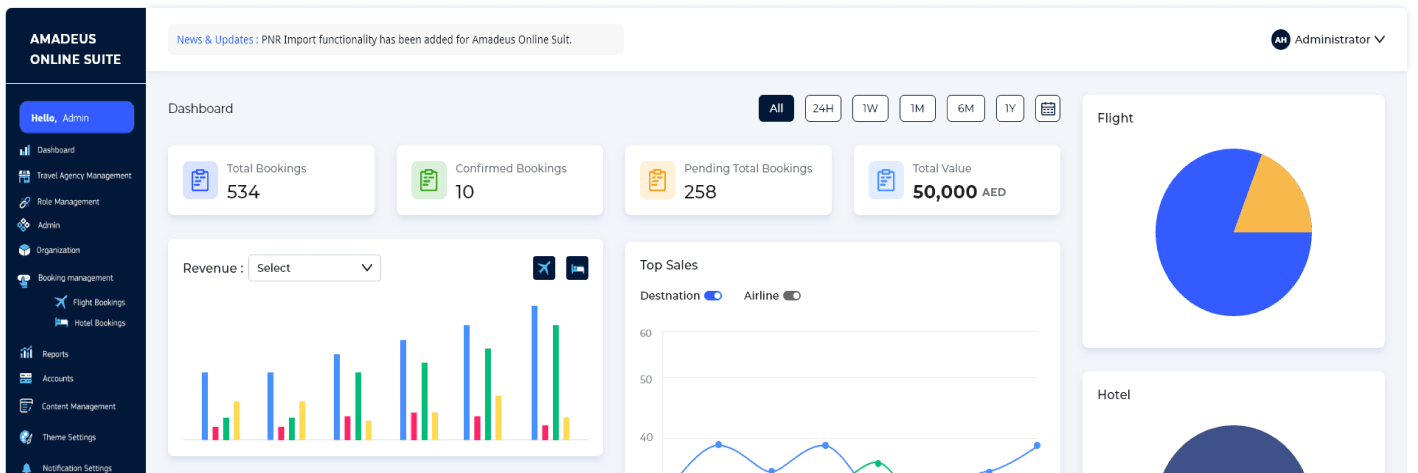Image resolution: width=1418 pixels, height=473 pixels.
Task: Click the News & Updates link
Action: coord(215,40)
